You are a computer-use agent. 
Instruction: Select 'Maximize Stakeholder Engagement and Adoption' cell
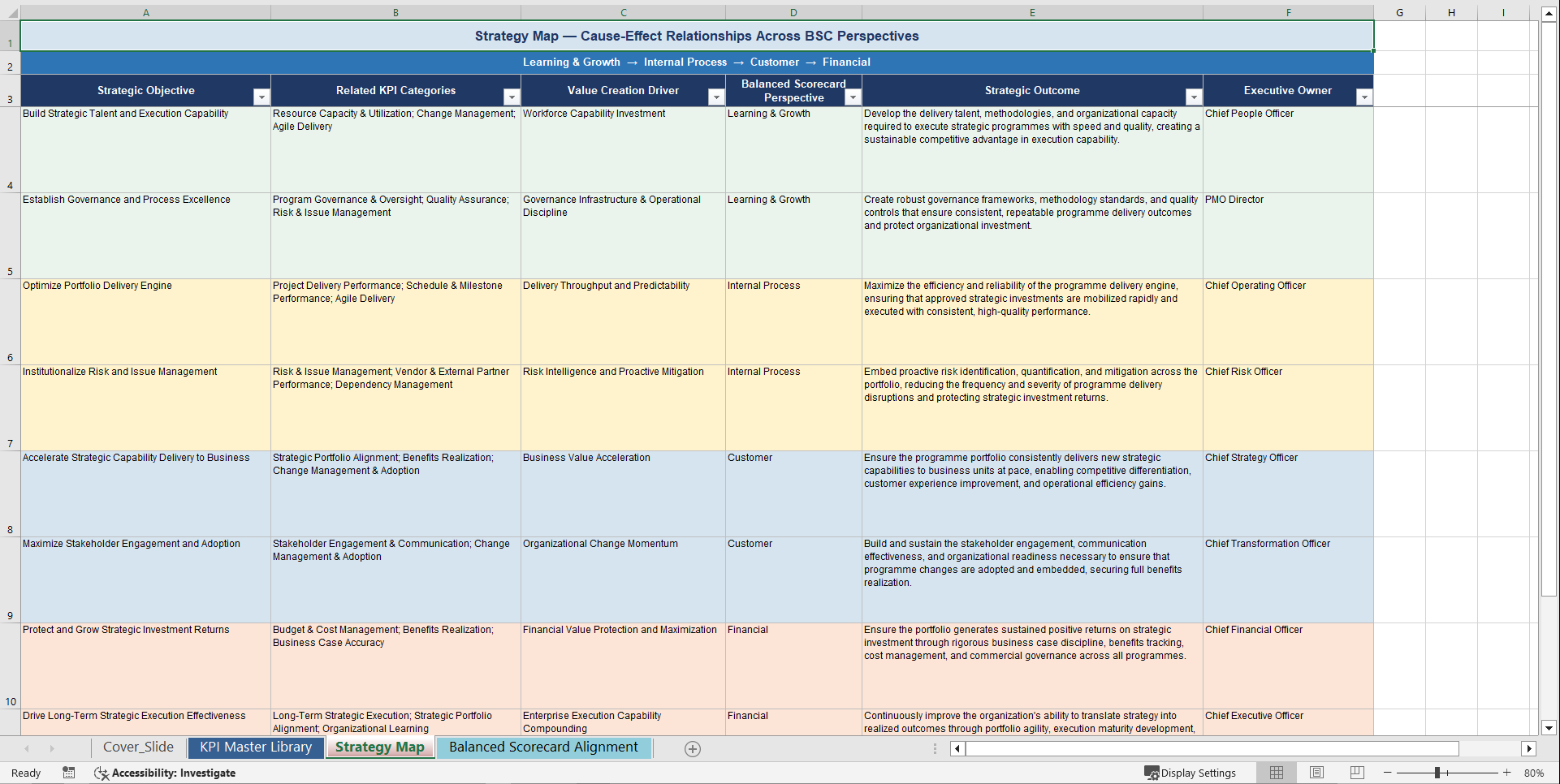(146, 580)
